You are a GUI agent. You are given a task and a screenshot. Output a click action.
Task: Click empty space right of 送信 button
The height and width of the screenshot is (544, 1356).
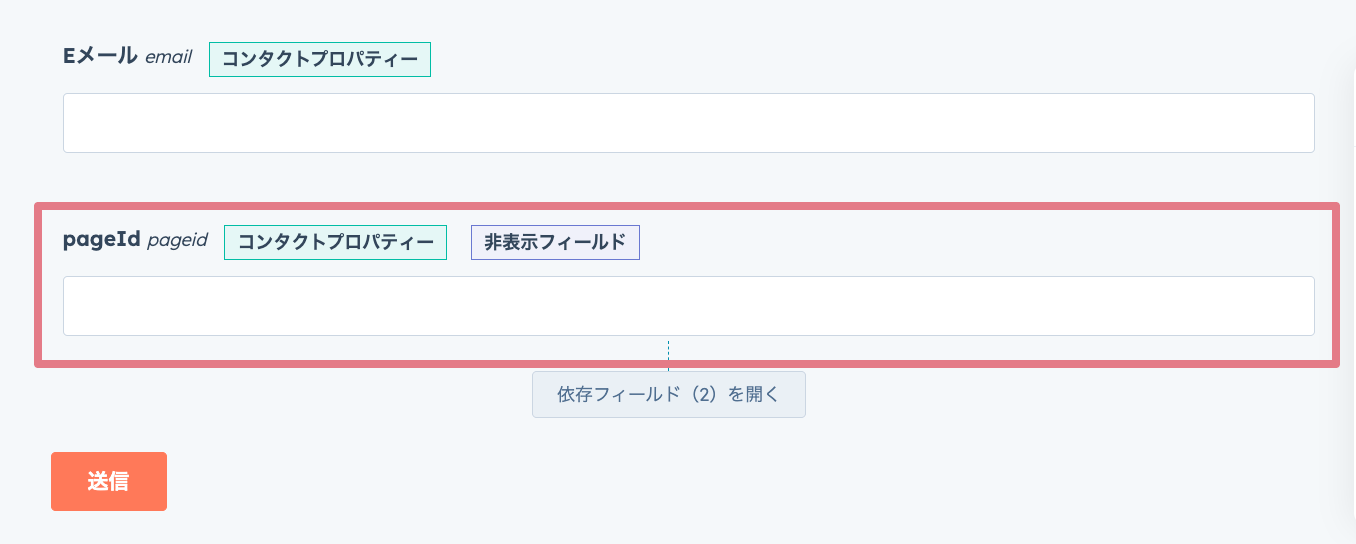[700, 481]
